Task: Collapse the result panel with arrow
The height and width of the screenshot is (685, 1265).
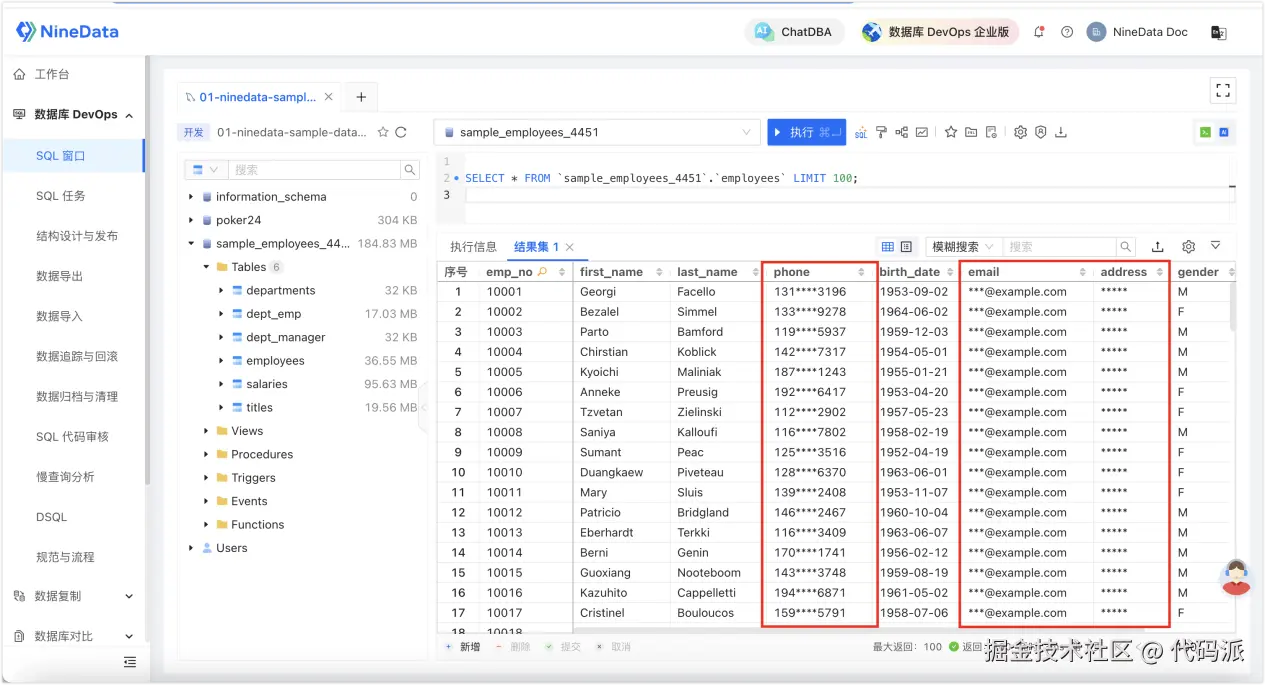Action: (x=1216, y=246)
